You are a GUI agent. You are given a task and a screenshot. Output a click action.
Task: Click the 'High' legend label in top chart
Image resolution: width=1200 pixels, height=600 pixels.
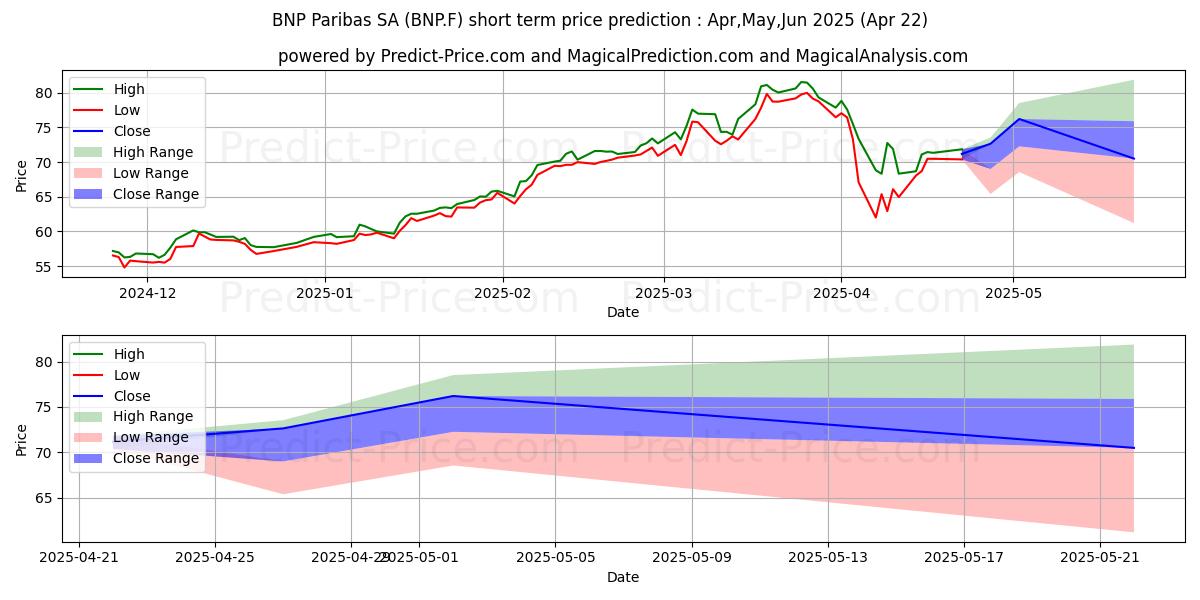coord(129,89)
